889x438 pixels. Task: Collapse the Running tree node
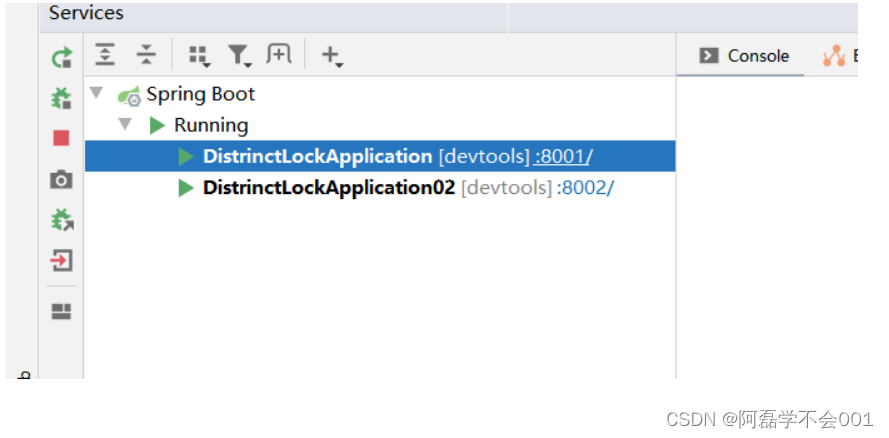pos(125,124)
